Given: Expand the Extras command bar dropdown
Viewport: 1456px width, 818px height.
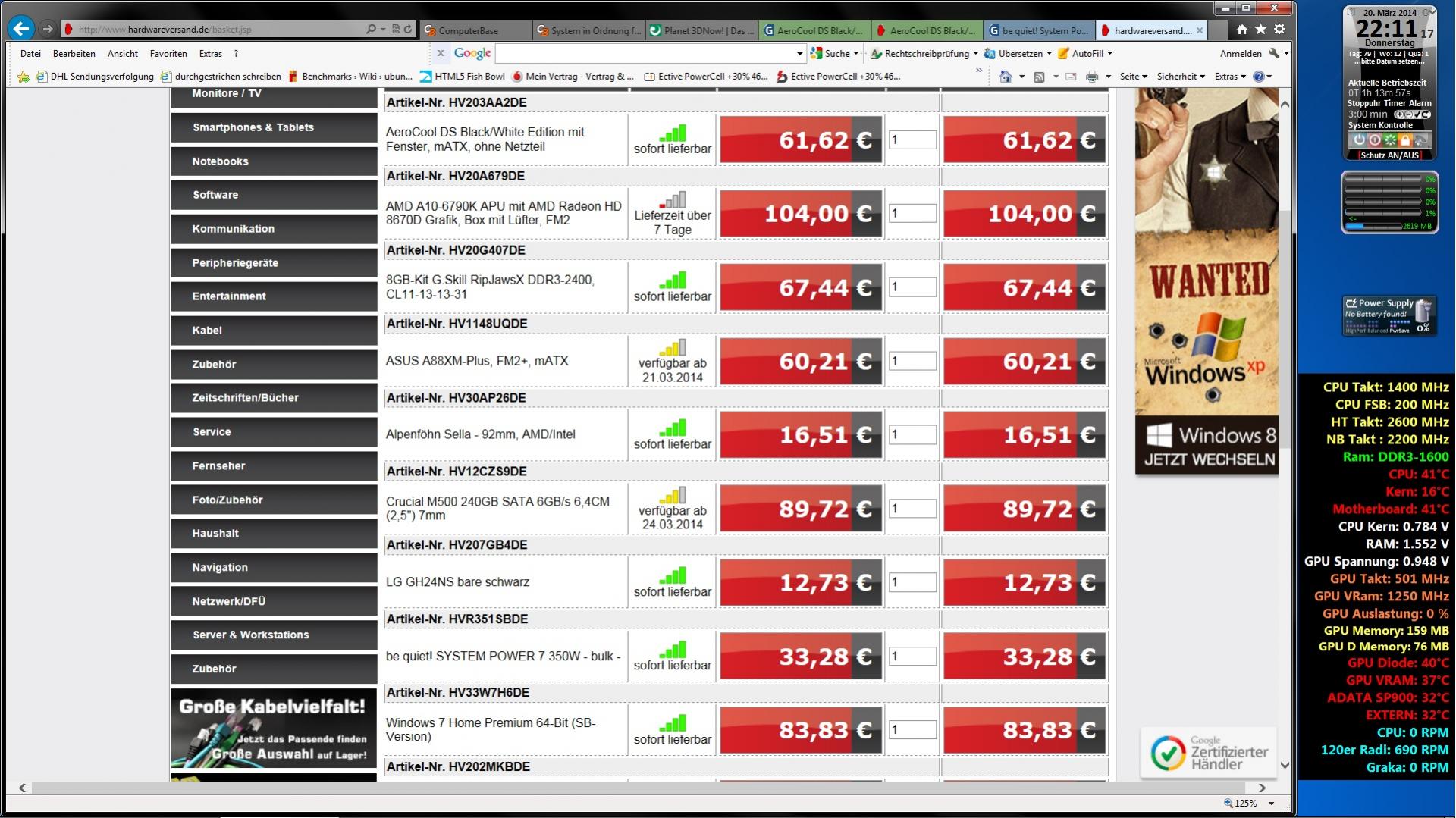Looking at the screenshot, I should 1230,77.
